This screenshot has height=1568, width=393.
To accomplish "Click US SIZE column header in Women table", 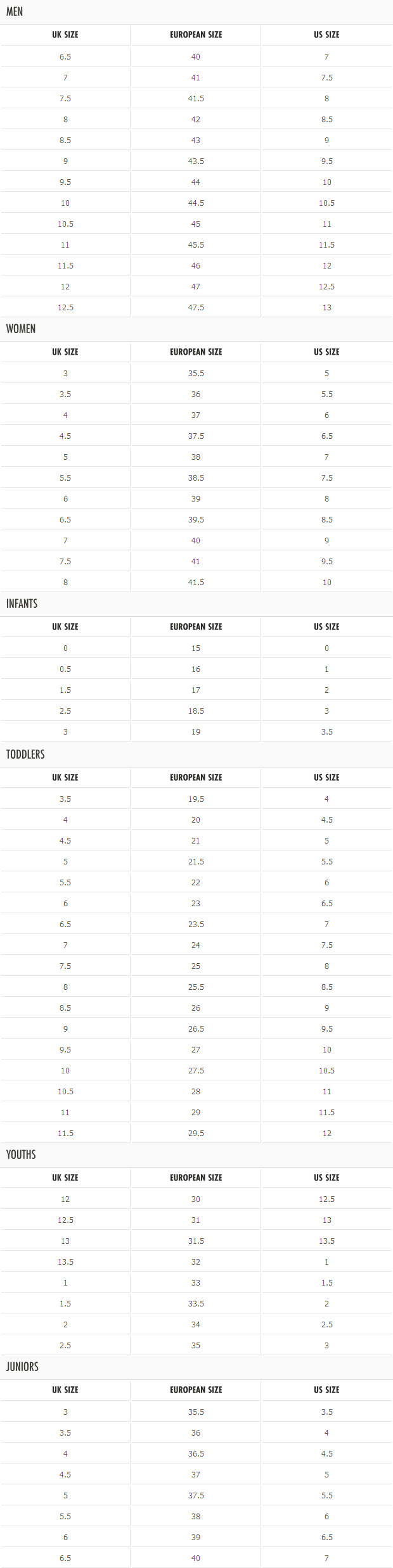I will coord(326,351).
